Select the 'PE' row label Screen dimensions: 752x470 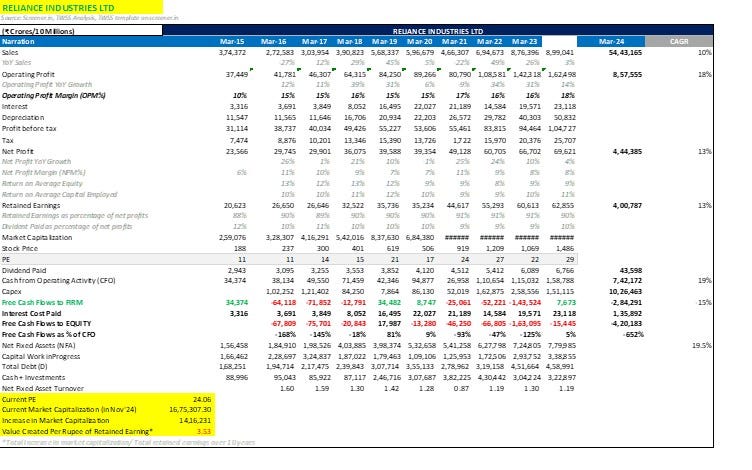(6, 259)
